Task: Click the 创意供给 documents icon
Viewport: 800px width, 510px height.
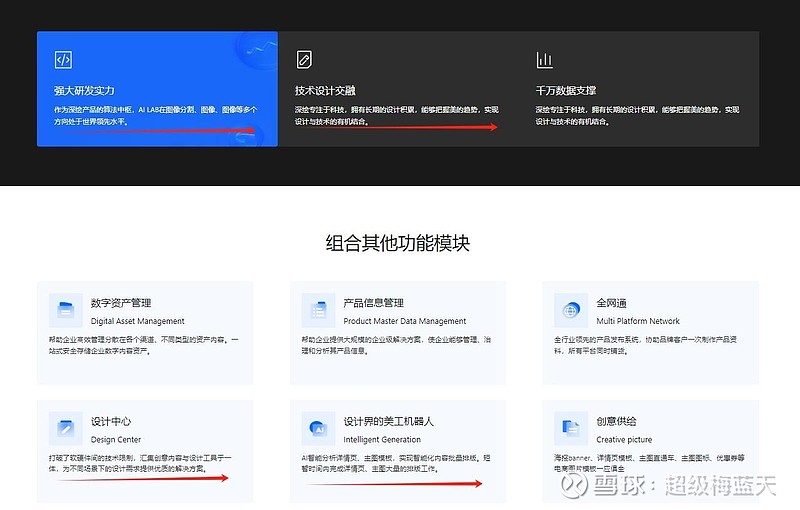Action: pos(571,428)
